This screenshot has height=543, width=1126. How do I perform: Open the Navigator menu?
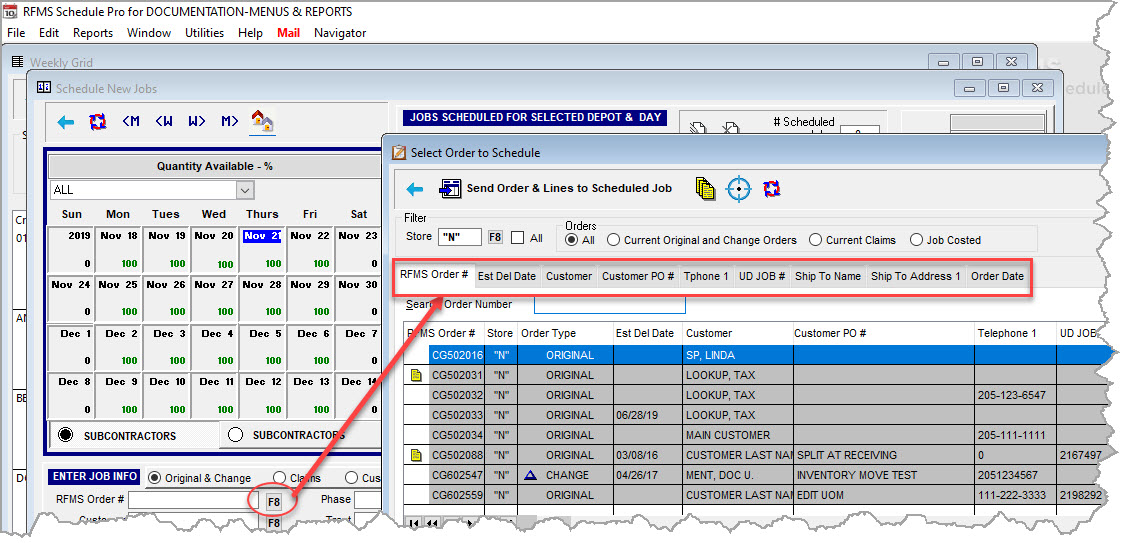point(340,33)
